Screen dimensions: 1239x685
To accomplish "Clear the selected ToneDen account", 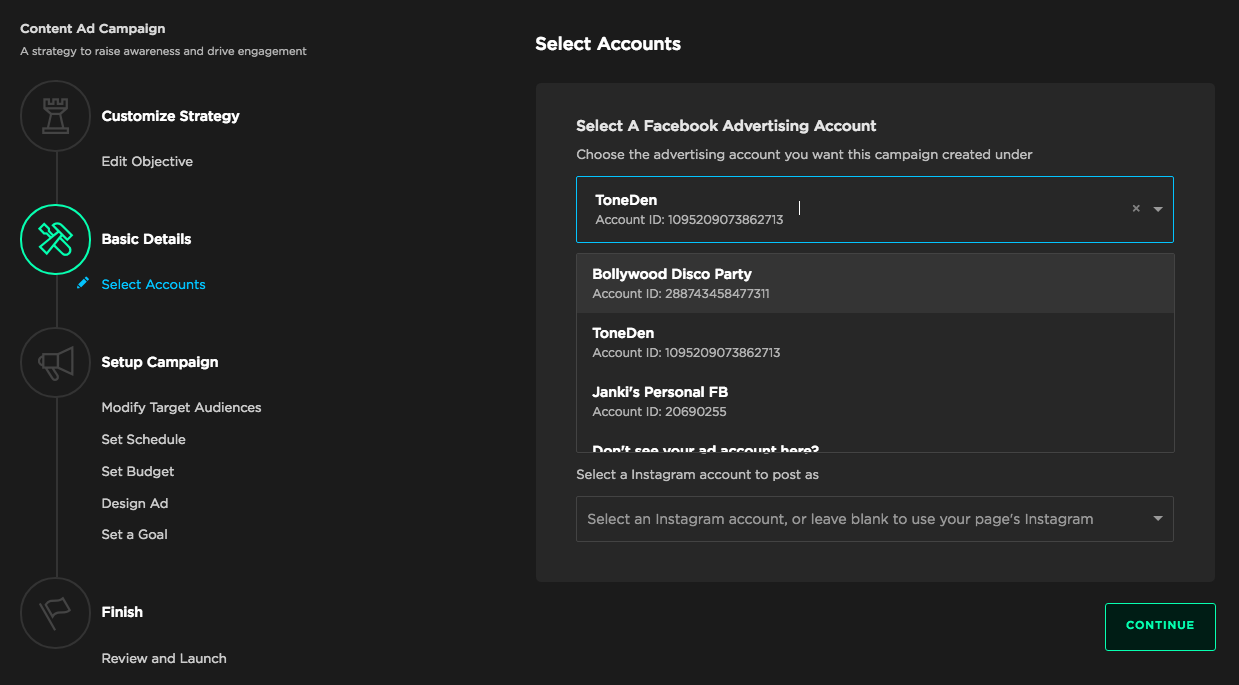I will (1136, 209).
